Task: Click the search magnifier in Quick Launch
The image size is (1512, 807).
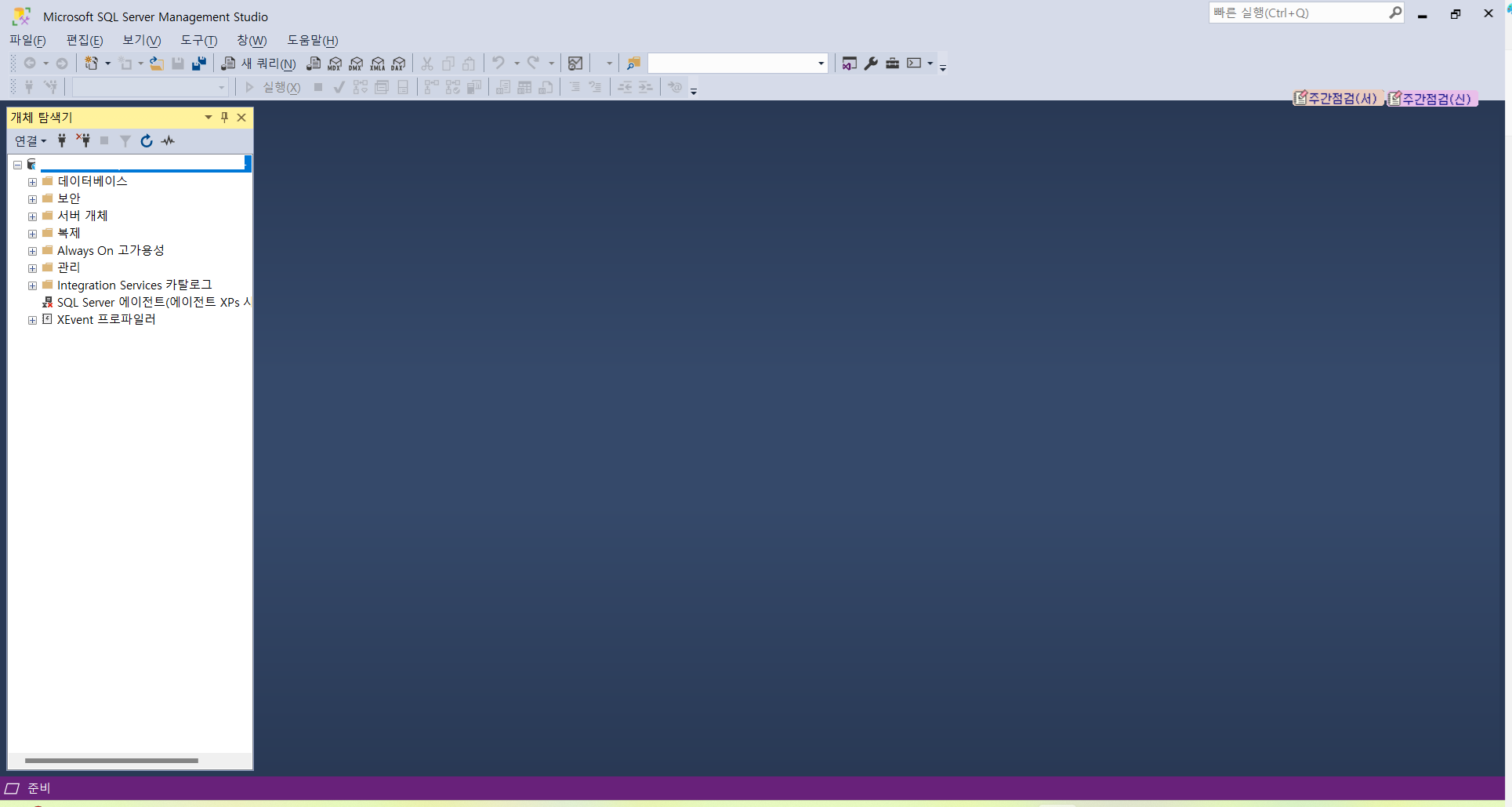Action: point(1395,13)
